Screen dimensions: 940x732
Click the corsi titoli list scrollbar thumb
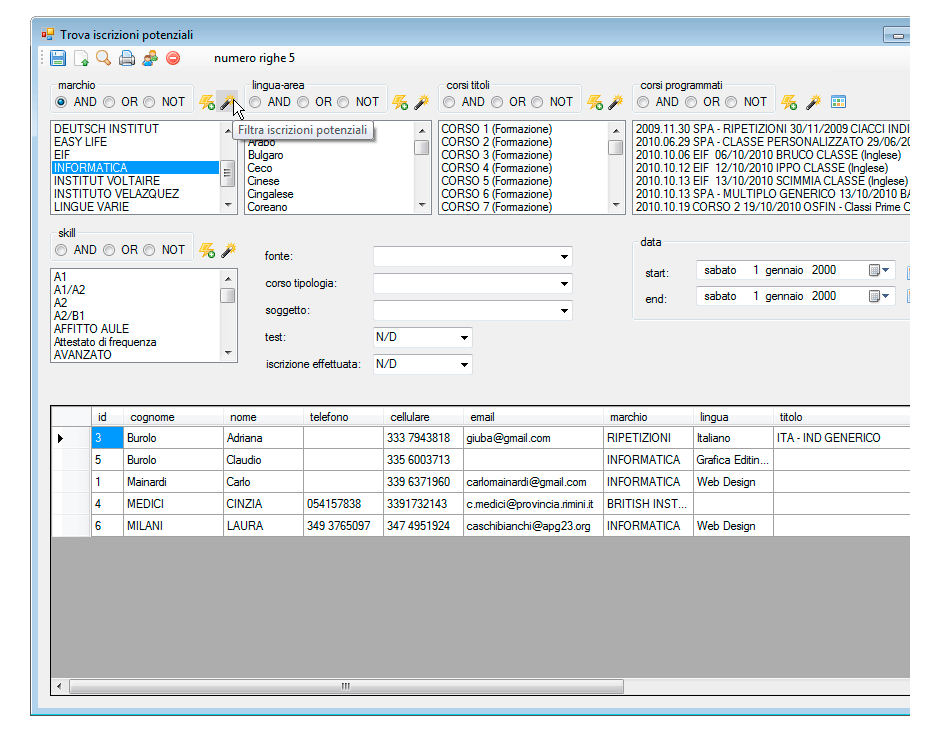click(x=616, y=147)
